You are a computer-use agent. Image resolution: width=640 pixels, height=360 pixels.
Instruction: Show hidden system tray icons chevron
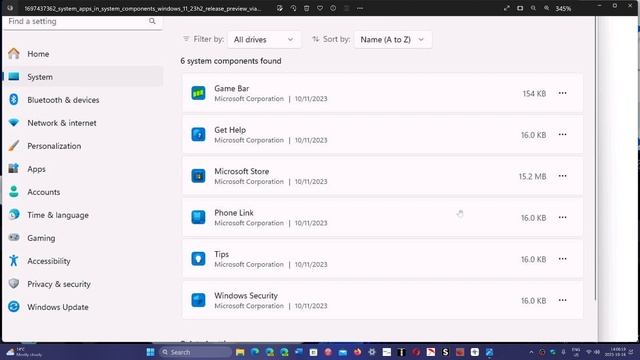(x=531, y=352)
